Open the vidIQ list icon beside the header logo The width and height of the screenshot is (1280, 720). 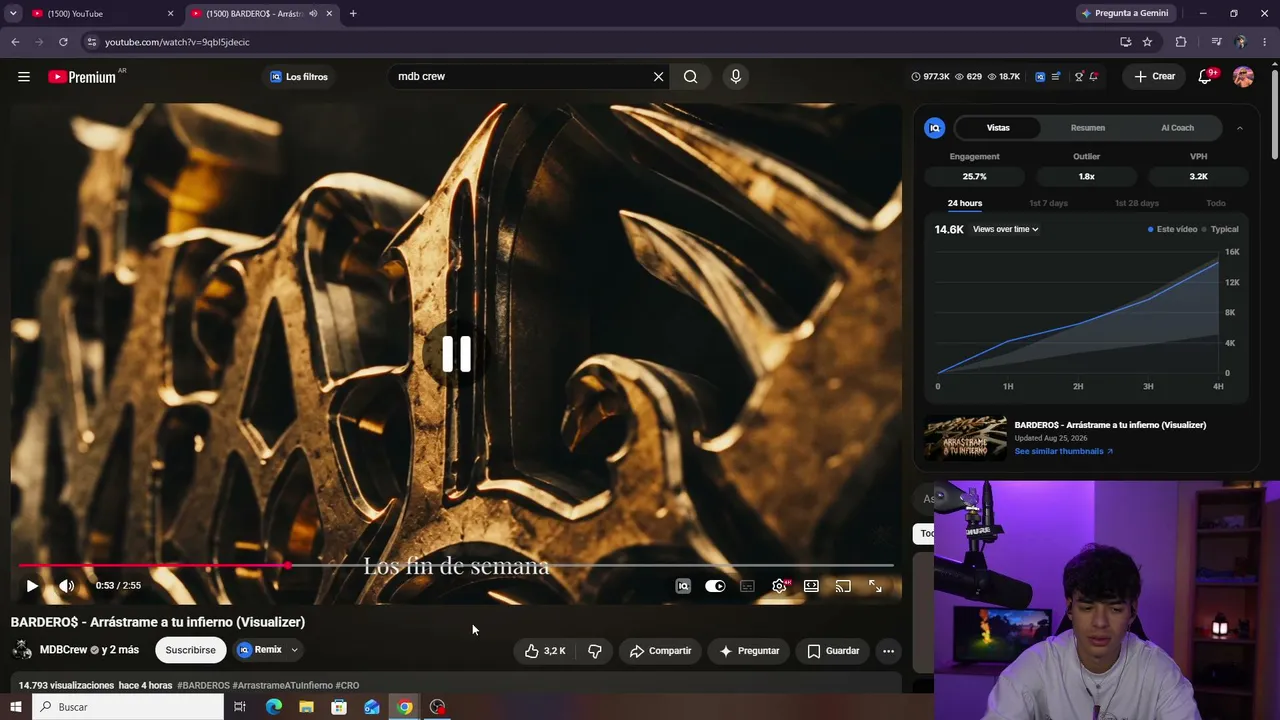point(1056,77)
